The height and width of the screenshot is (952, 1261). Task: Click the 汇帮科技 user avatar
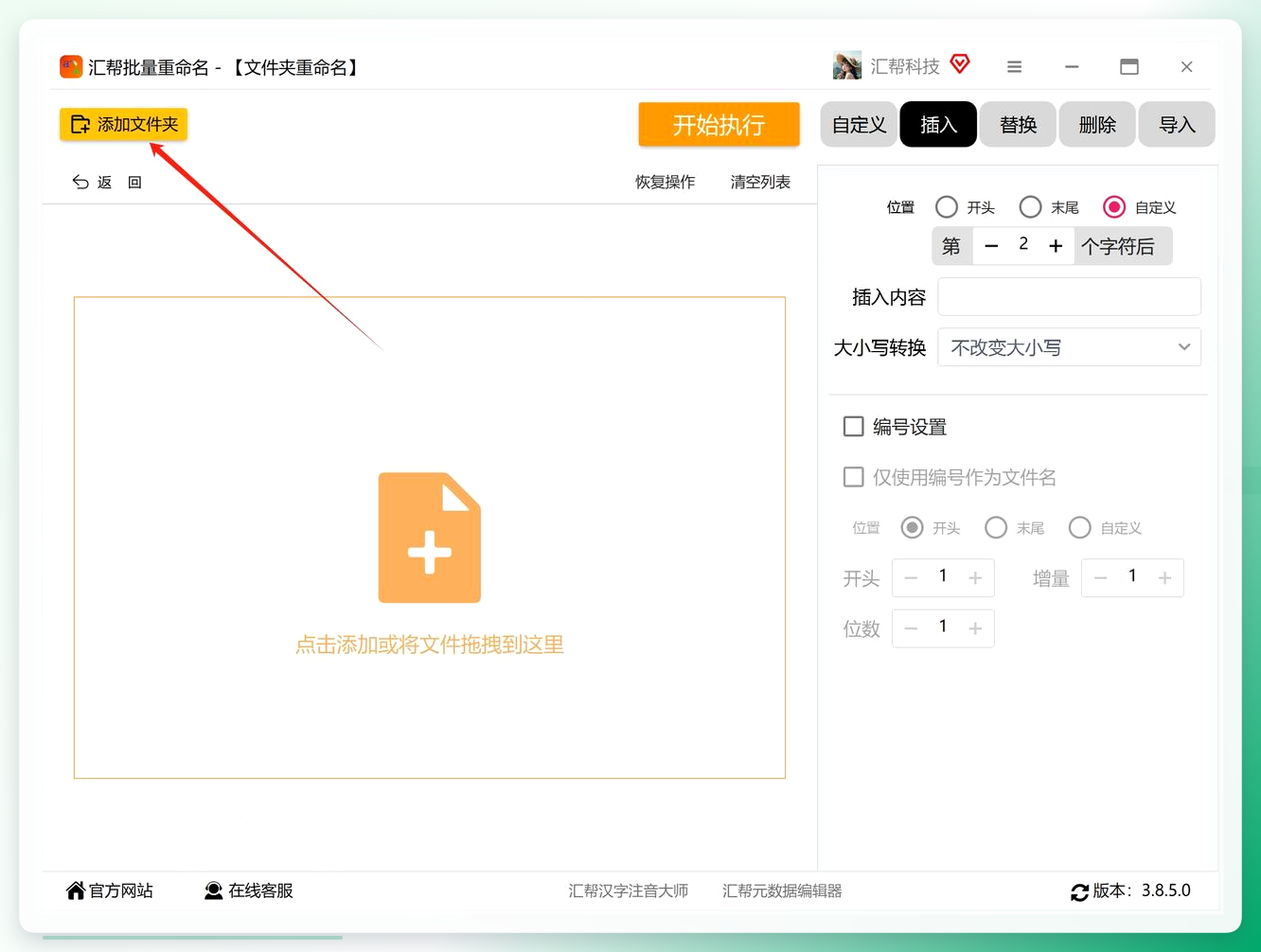point(847,66)
